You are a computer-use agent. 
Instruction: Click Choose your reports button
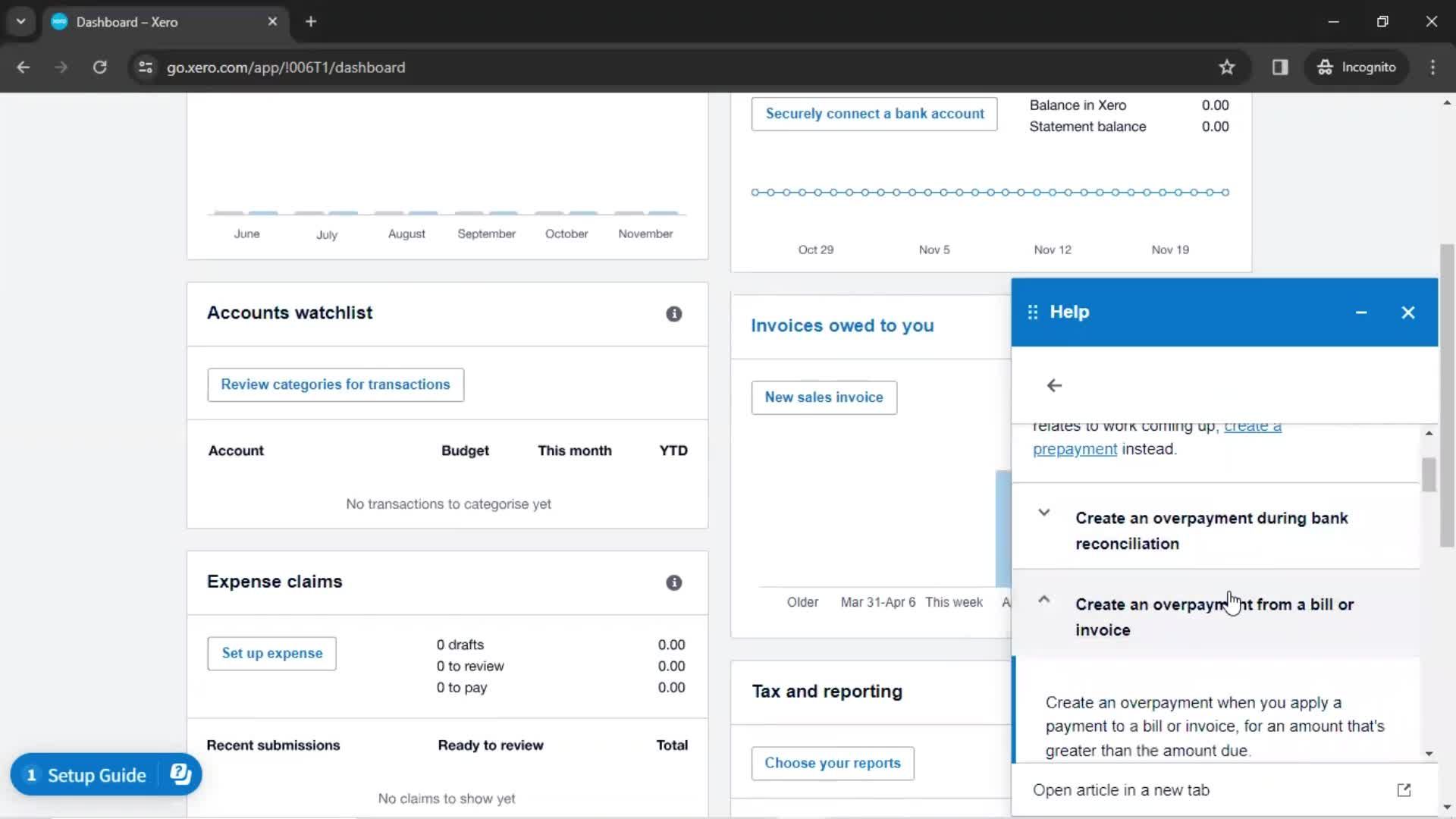coord(833,764)
